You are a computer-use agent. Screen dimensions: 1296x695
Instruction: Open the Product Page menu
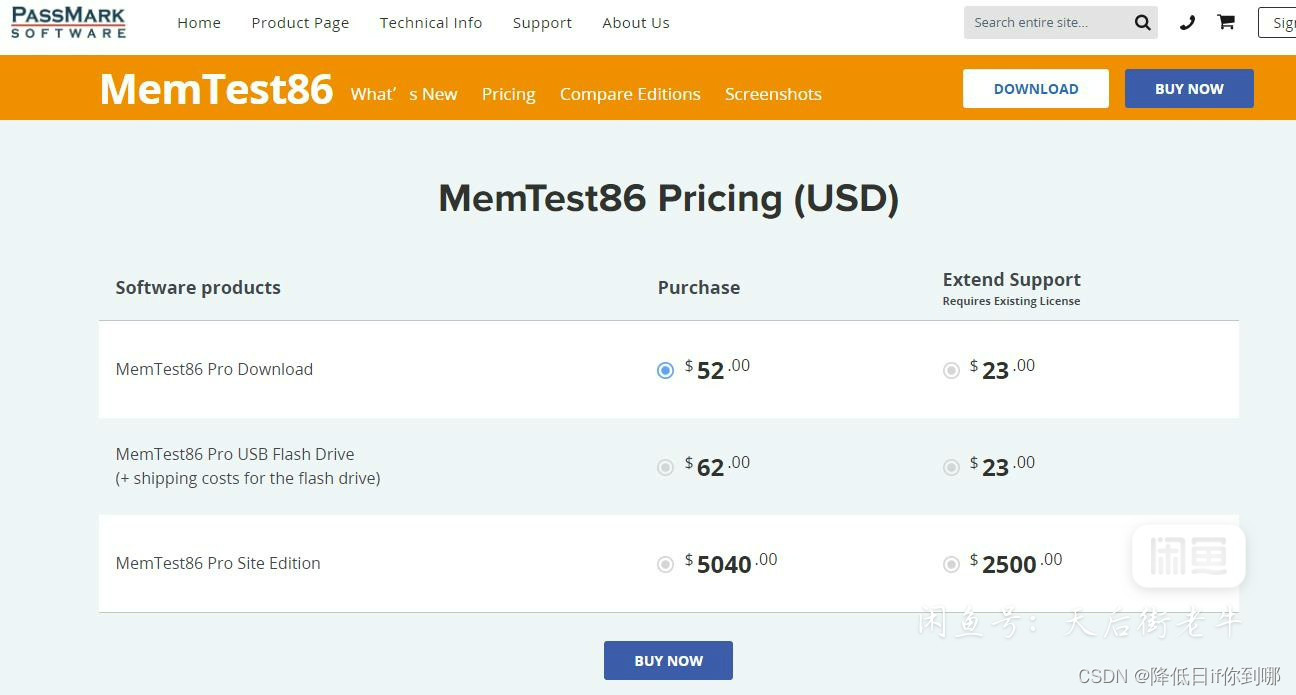(300, 23)
